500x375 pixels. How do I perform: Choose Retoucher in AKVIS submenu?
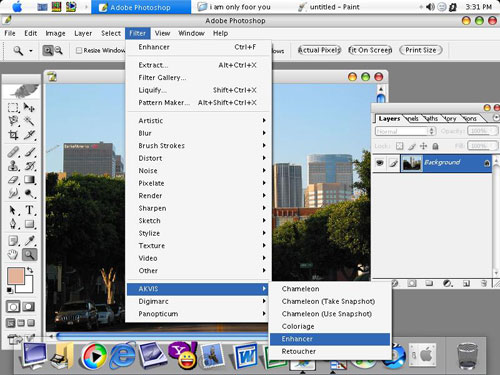tap(330, 351)
